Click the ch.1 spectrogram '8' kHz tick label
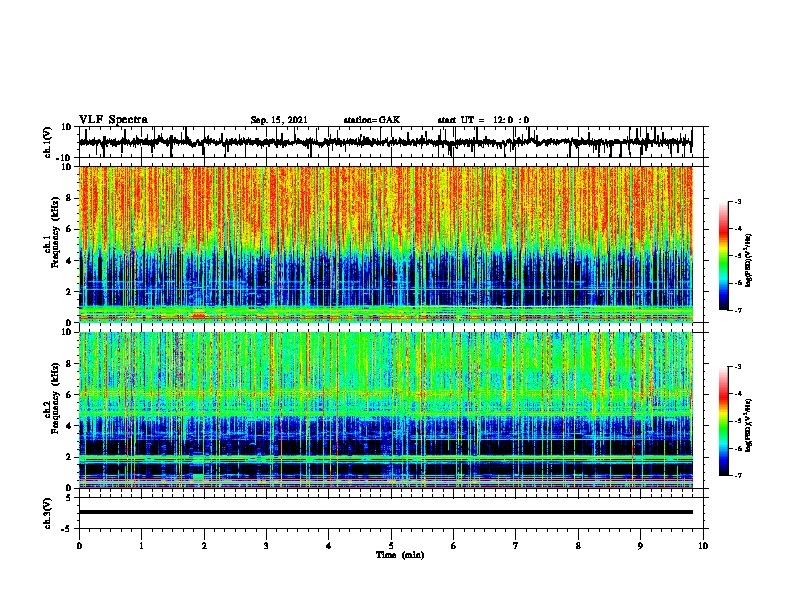Viewport: 792px width, 612px height. [x=70, y=198]
